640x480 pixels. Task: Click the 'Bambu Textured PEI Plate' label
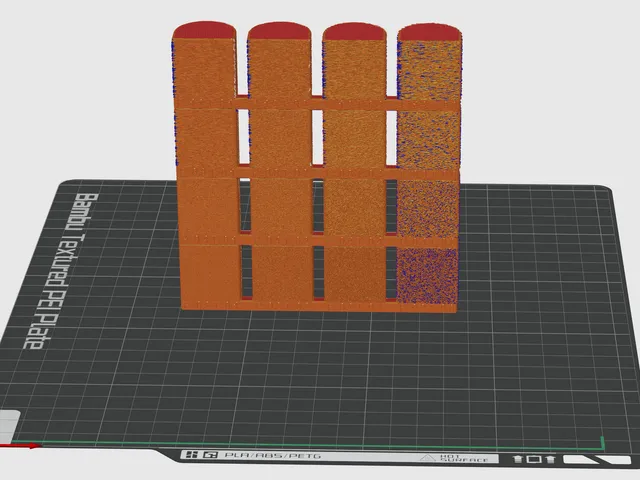[x=60, y=271]
